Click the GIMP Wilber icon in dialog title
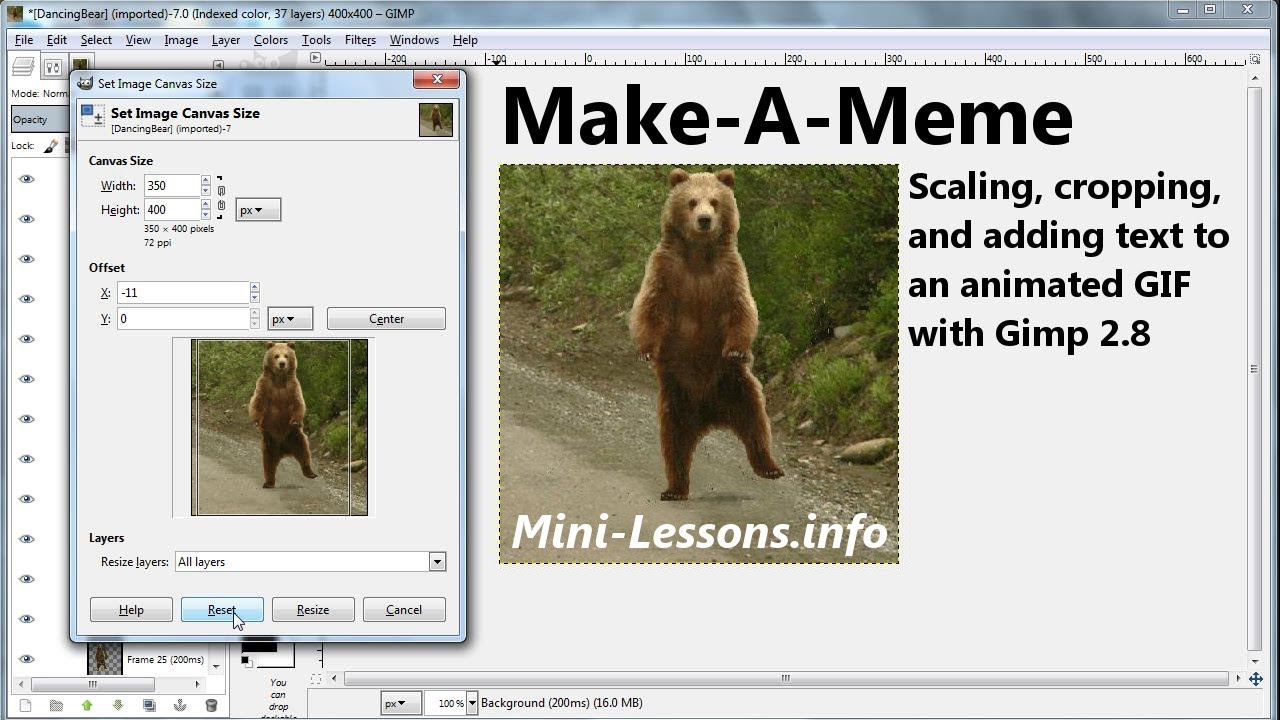 pyautogui.click(x=85, y=83)
